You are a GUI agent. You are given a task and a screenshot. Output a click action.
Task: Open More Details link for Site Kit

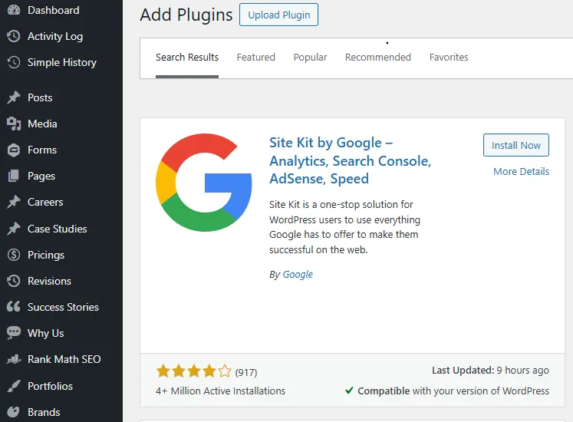point(521,171)
